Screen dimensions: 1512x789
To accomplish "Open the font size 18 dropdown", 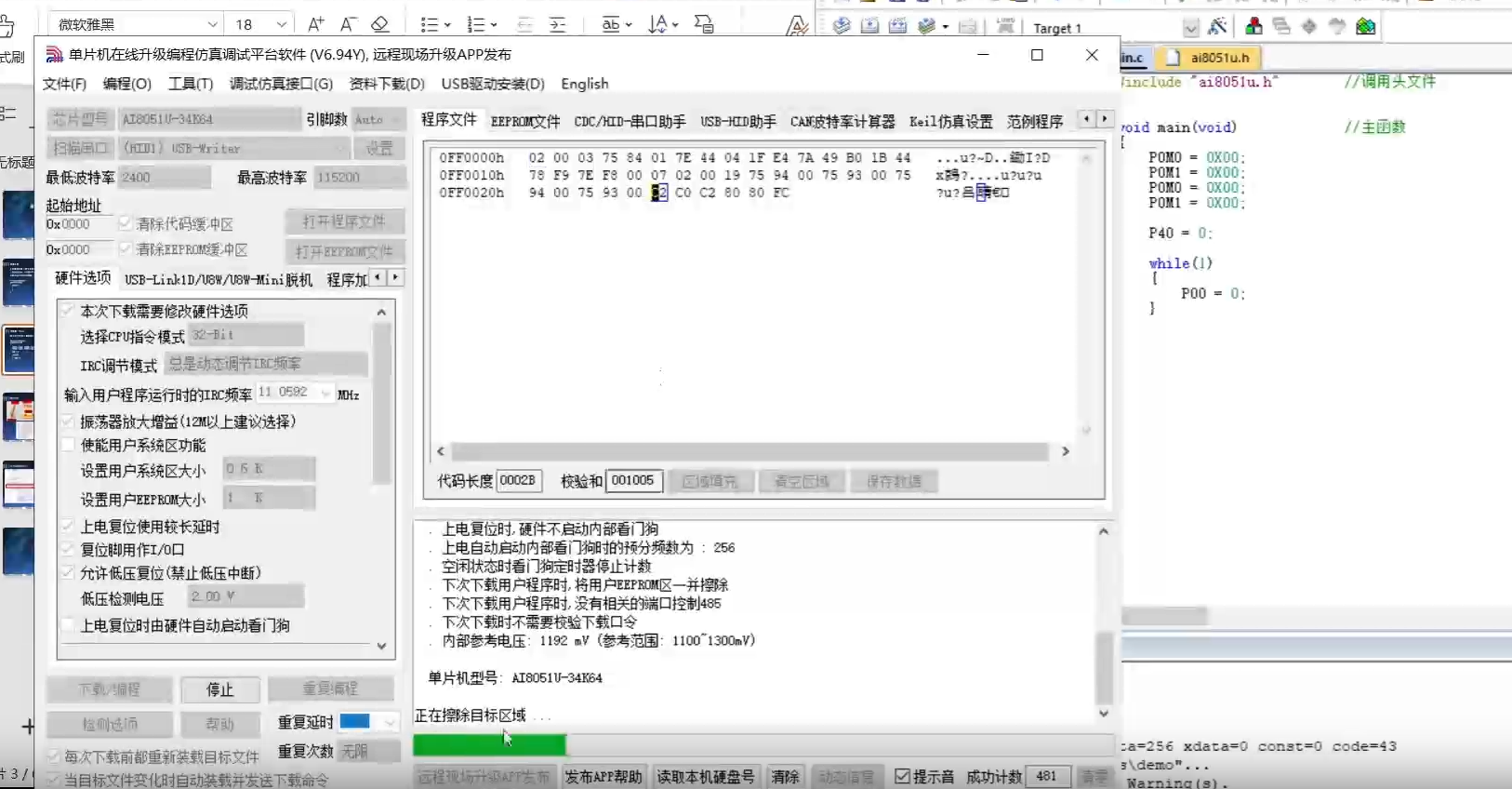I will click(x=281, y=24).
